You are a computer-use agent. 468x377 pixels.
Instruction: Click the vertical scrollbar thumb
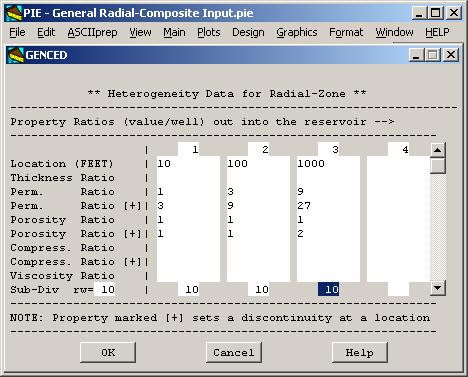pos(438,166)
